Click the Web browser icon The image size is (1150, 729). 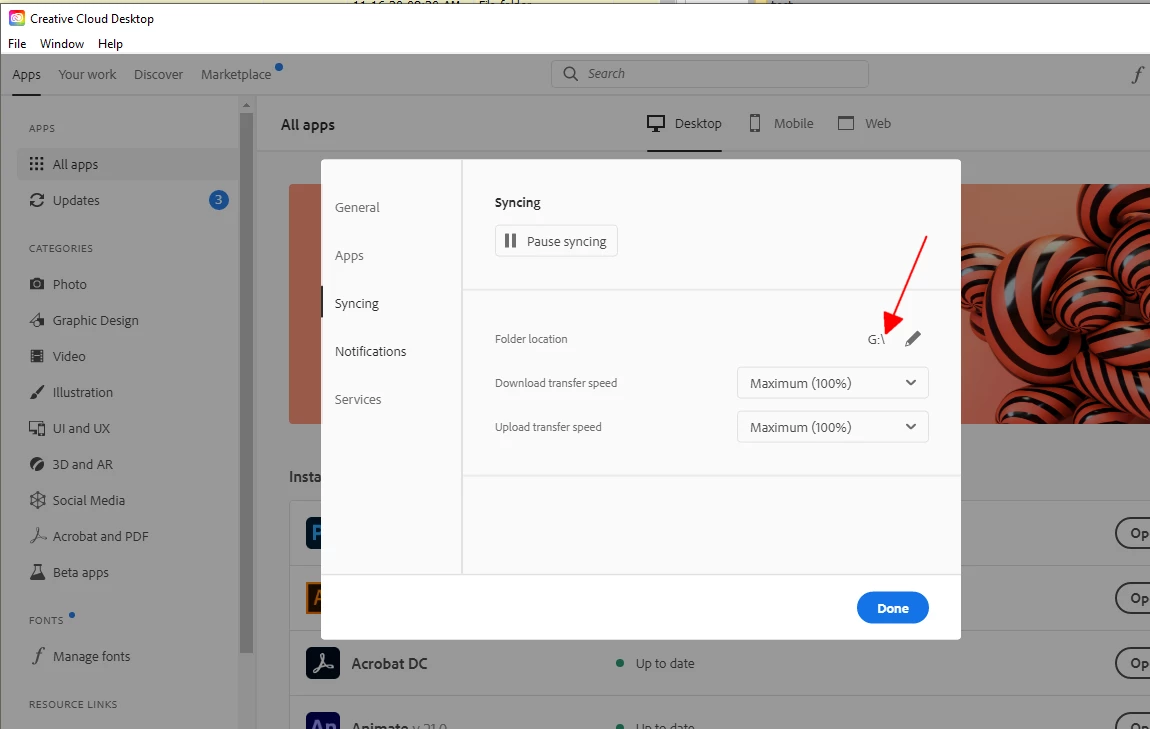[846, 123]
